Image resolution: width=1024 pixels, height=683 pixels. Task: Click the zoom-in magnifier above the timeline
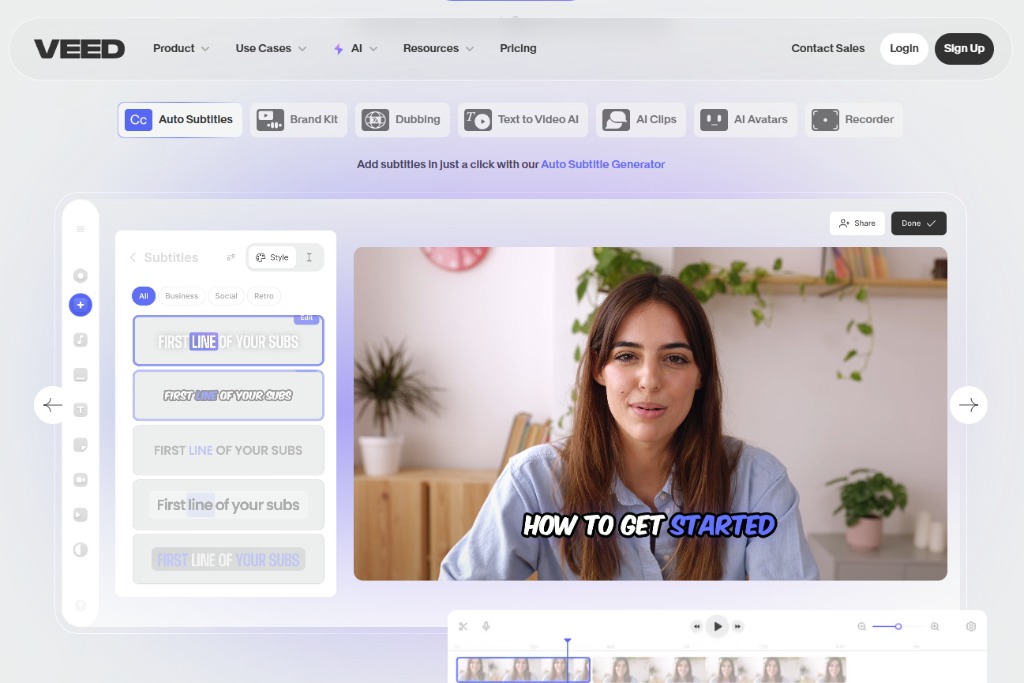click(x=935, y=626)
